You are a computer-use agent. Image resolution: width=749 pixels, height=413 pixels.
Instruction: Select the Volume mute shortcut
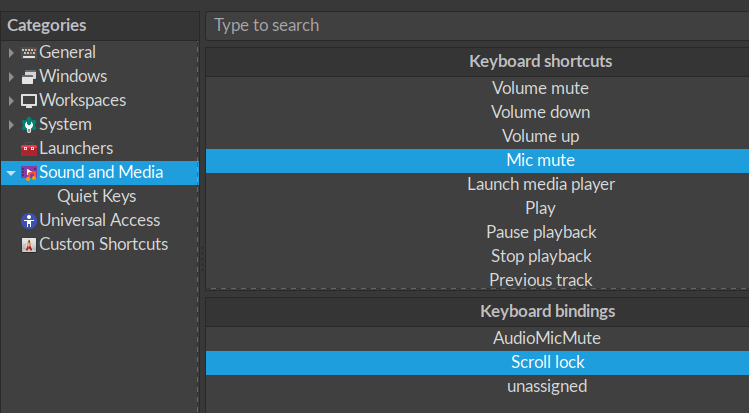(478, 88)
